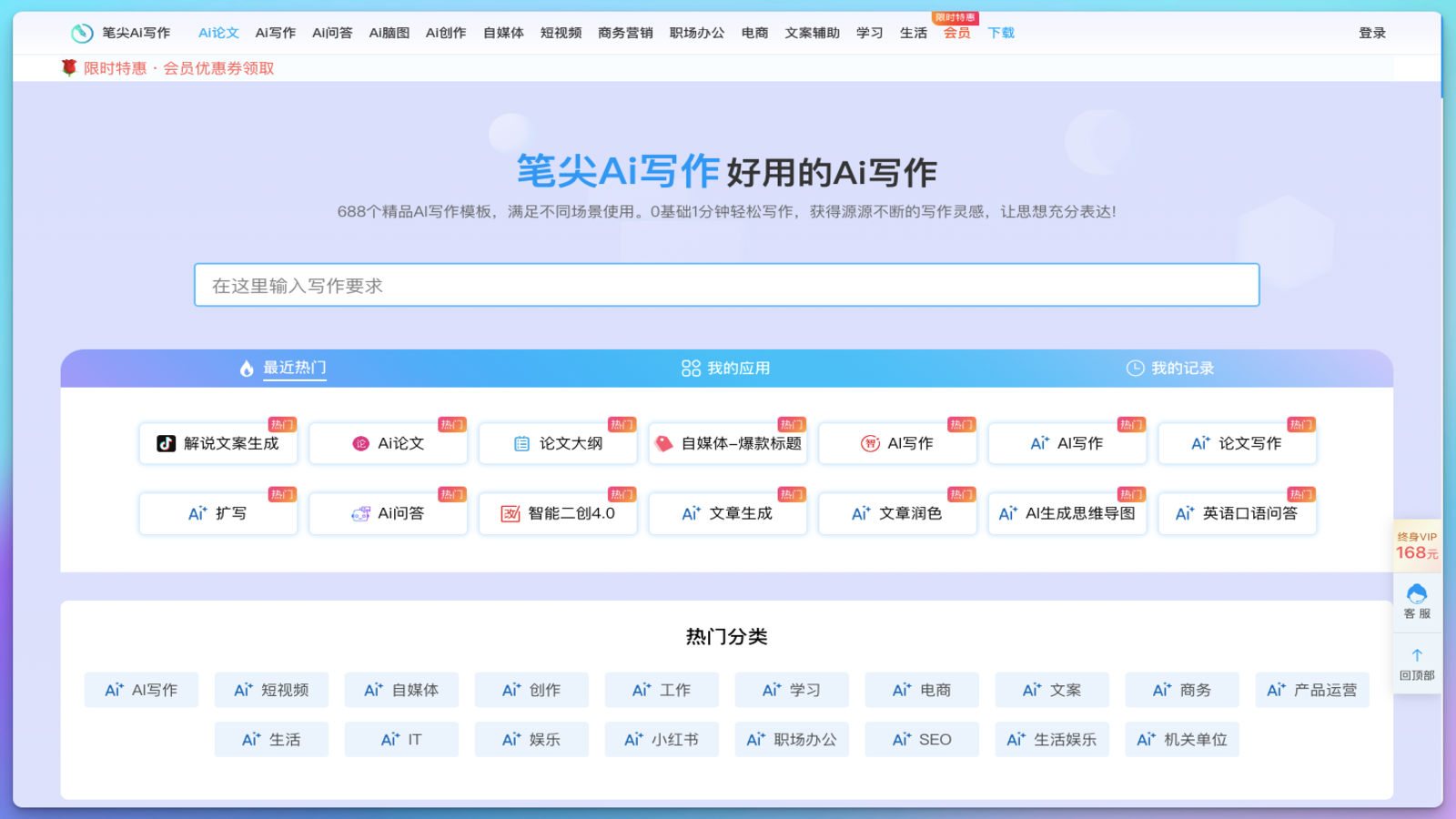Click the 终身VIP 168元 offer button
1456x819 pixels.
click(1417, 546)
